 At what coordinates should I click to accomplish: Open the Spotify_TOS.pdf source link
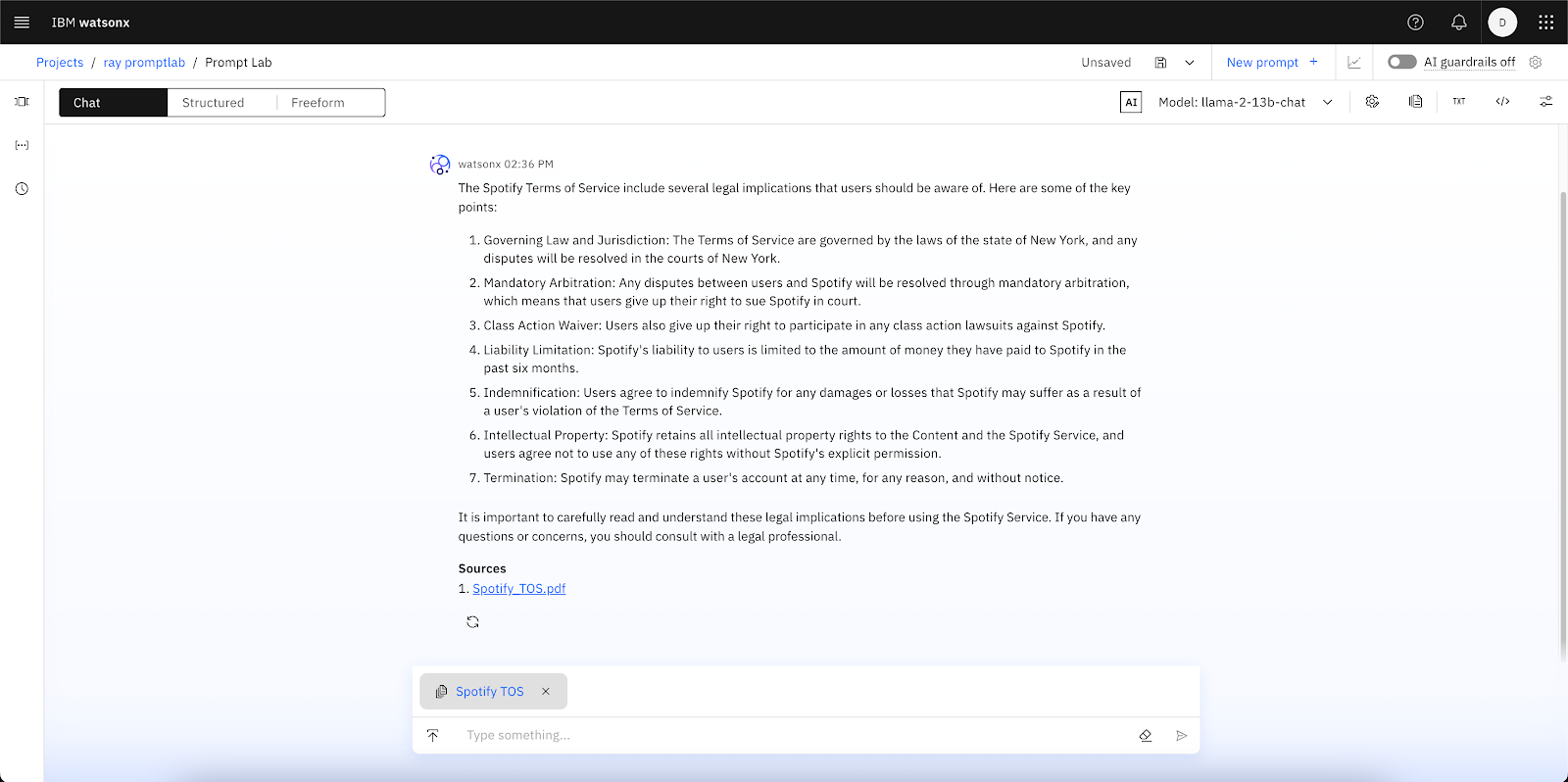click(x=519, y=589)
